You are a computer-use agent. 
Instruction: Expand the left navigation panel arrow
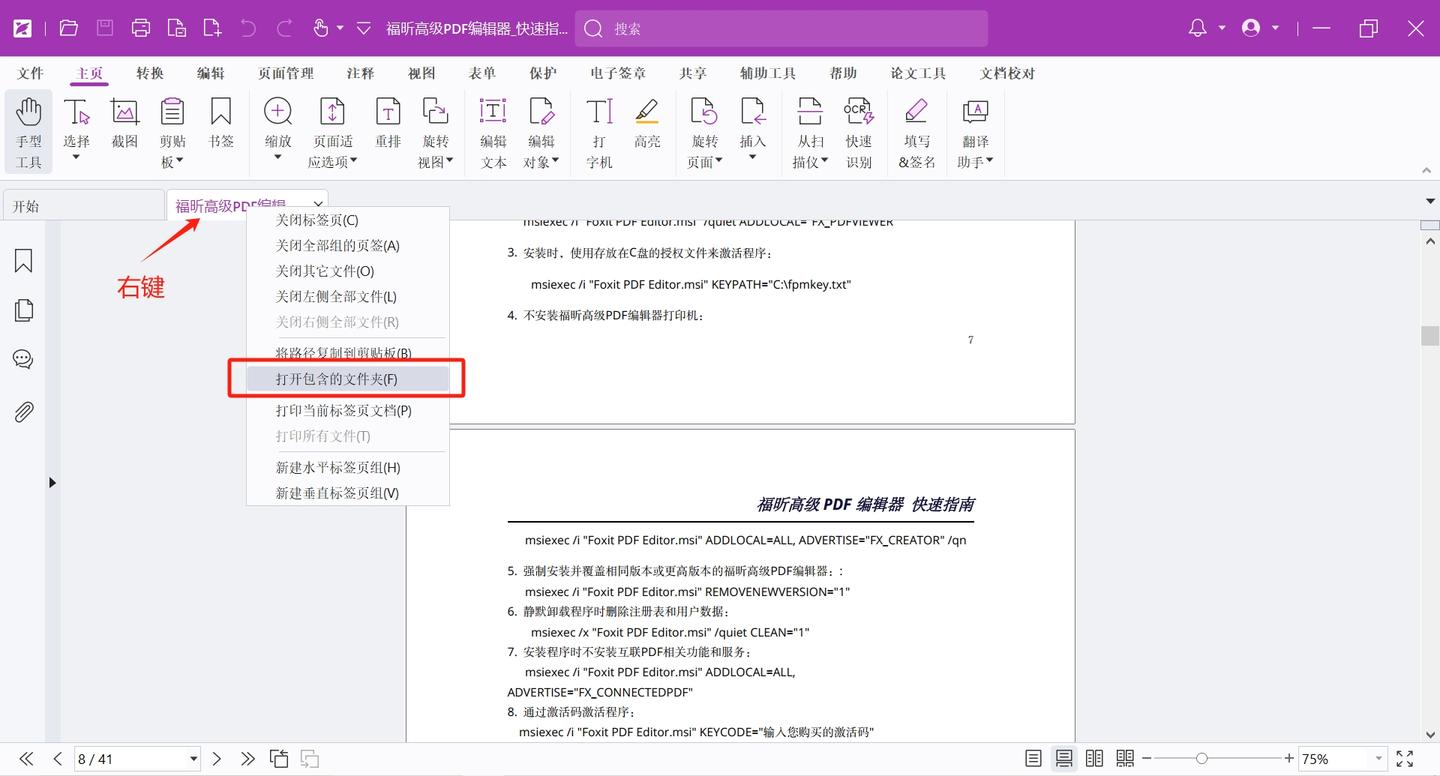[52, 482]
